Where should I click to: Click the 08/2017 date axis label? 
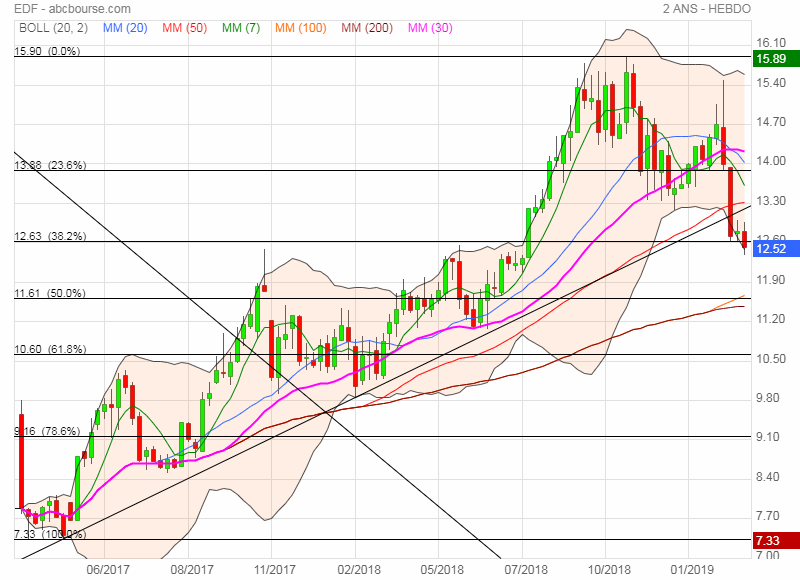[x=192, y=570]
